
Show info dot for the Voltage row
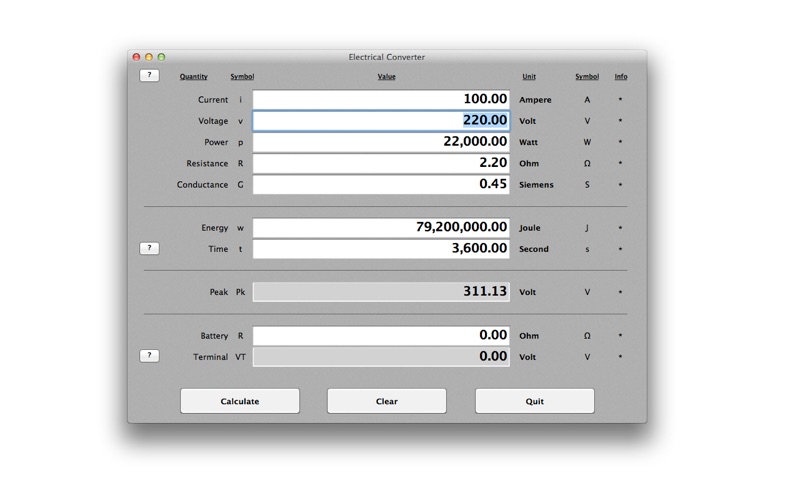pyautogui.click(x=620, y=120)
